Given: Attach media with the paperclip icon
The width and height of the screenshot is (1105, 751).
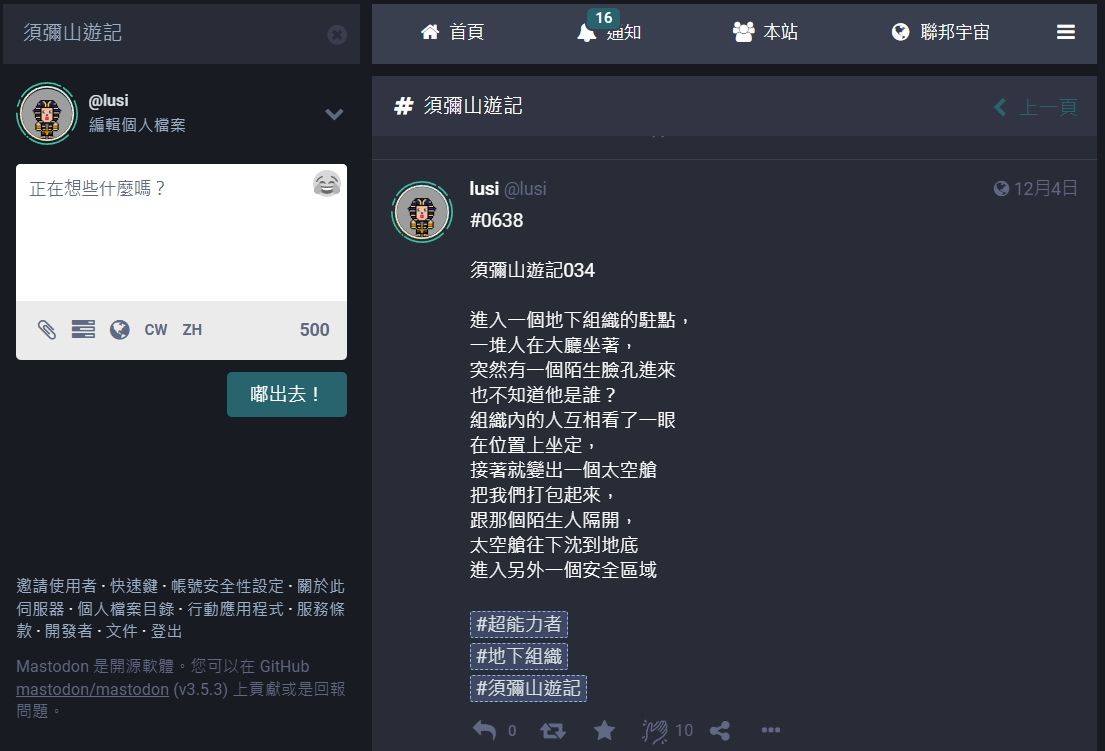Looking at the screenshot, I should (x=47, y=329).
